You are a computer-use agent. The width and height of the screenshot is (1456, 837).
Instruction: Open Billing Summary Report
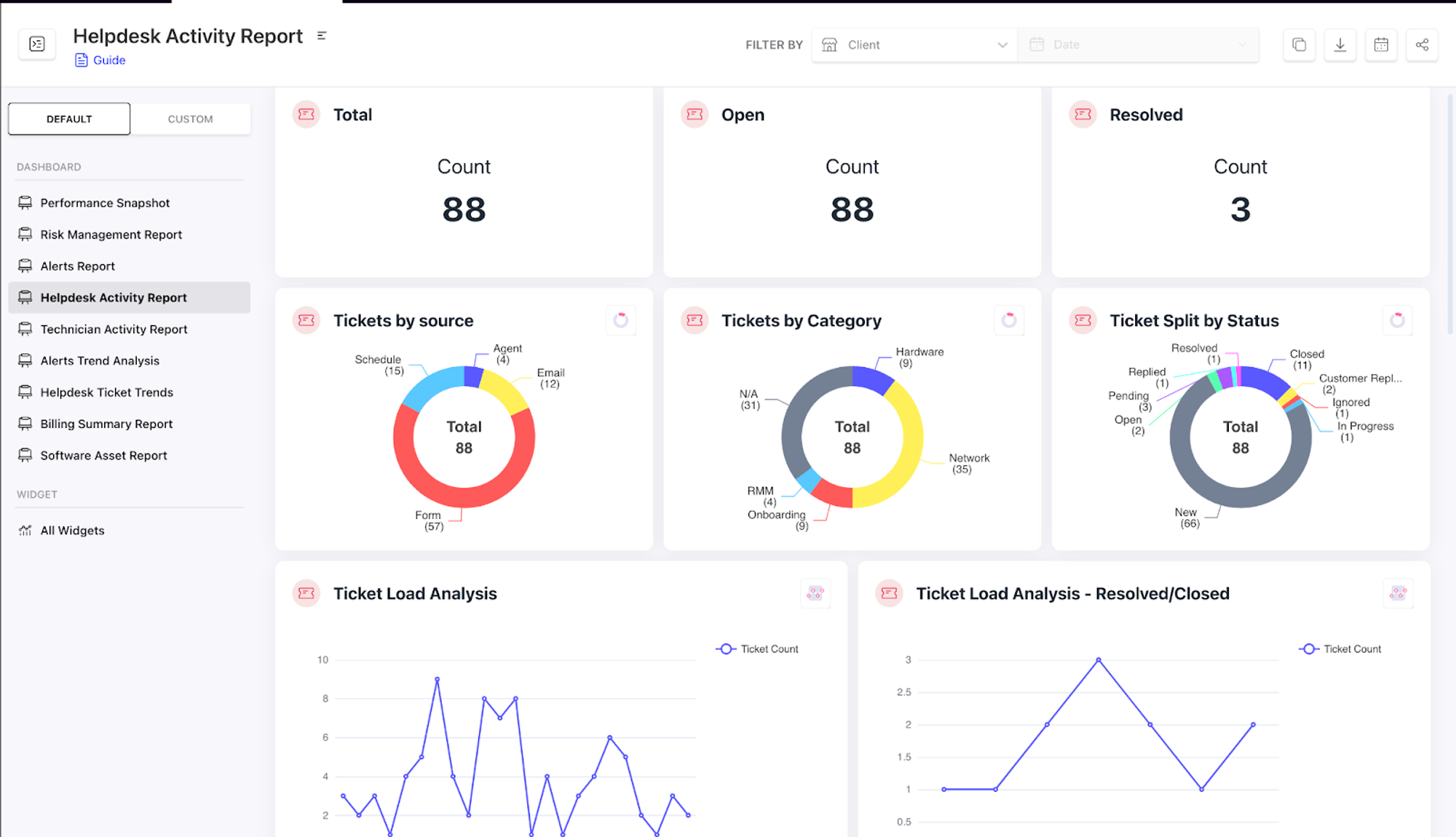click(x=130, y=424)
